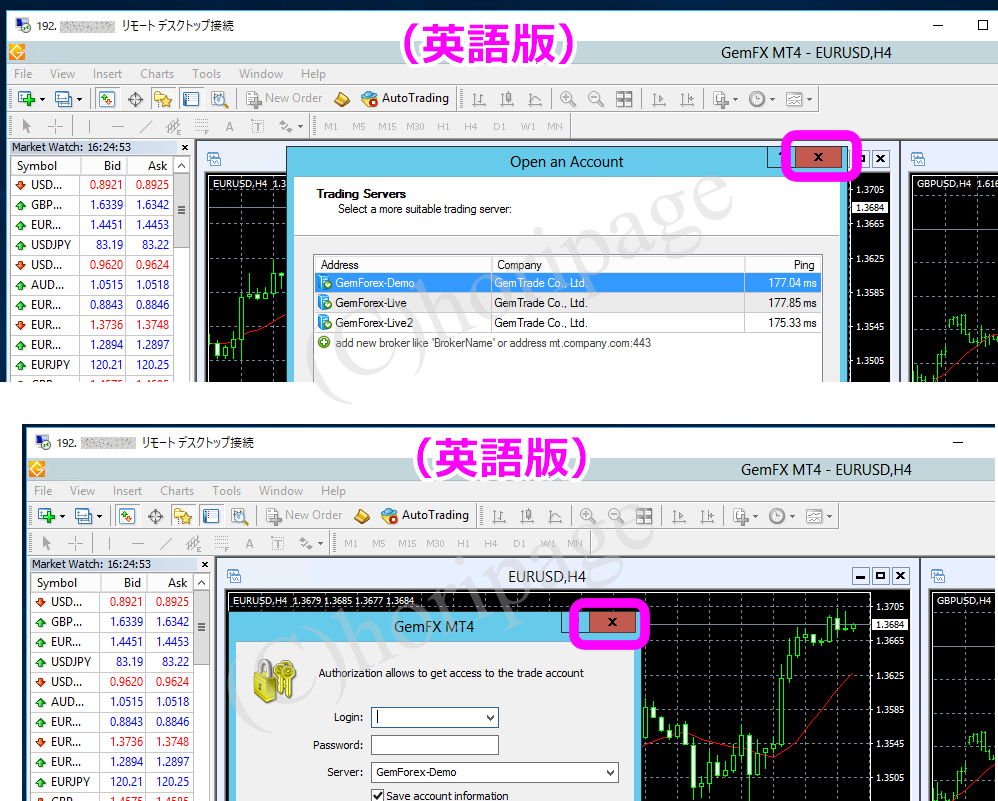Select GemForex-Live2 server row

[568, 323]
